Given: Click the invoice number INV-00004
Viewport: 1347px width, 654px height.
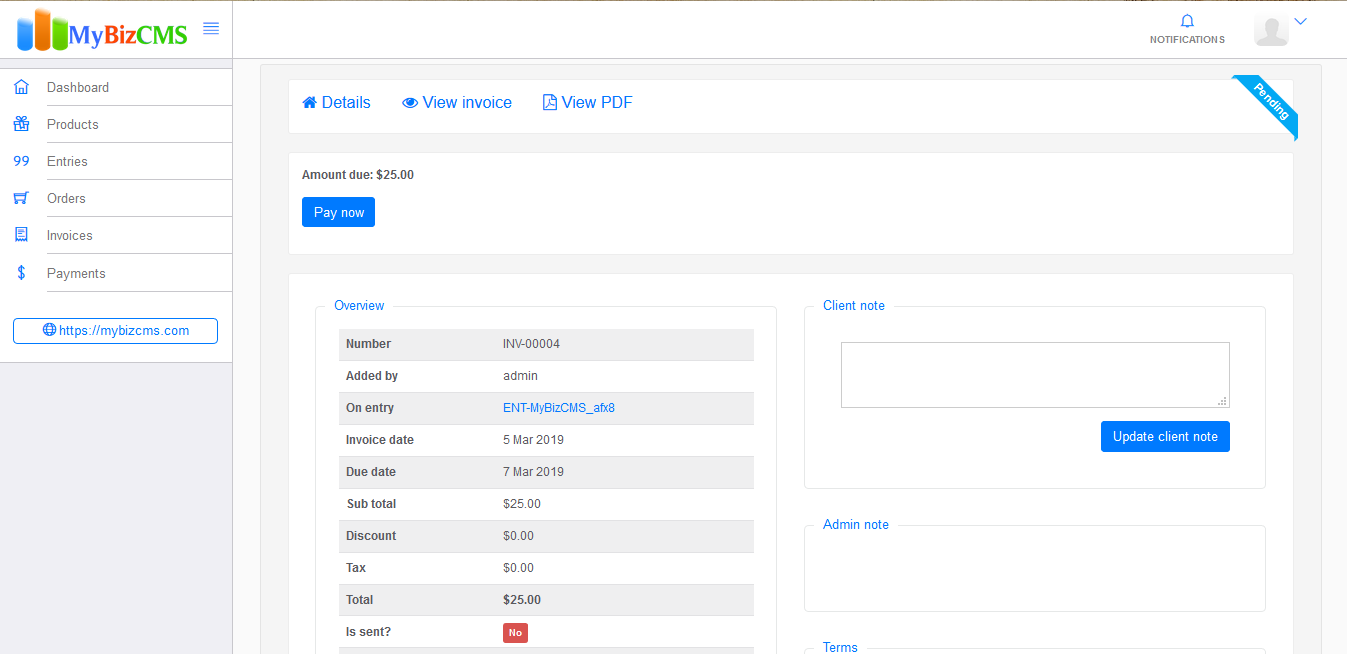Looking at the screenshot, I should click(x=531, y=344).
